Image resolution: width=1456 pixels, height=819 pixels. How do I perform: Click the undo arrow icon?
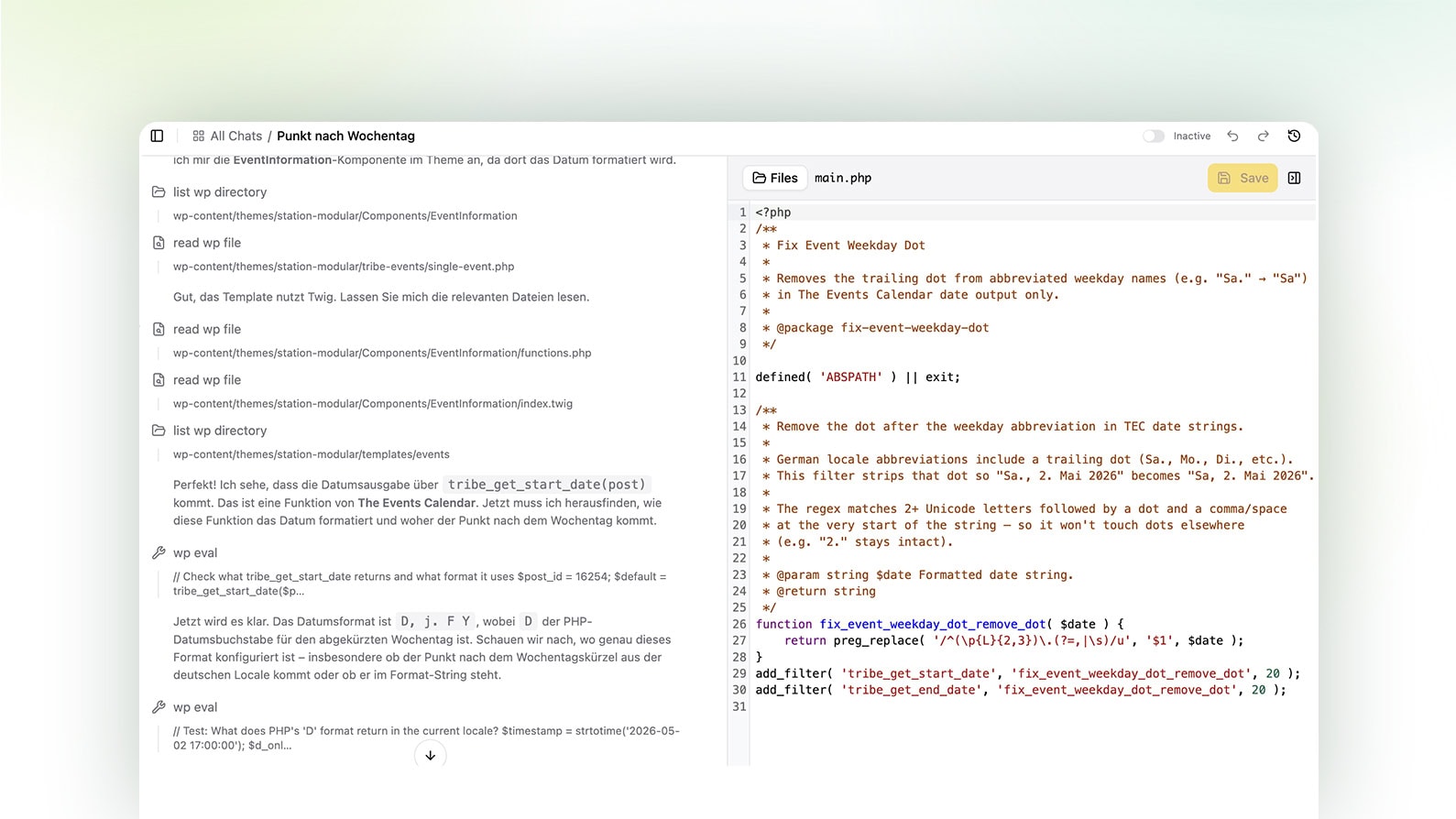(1232, 136)
